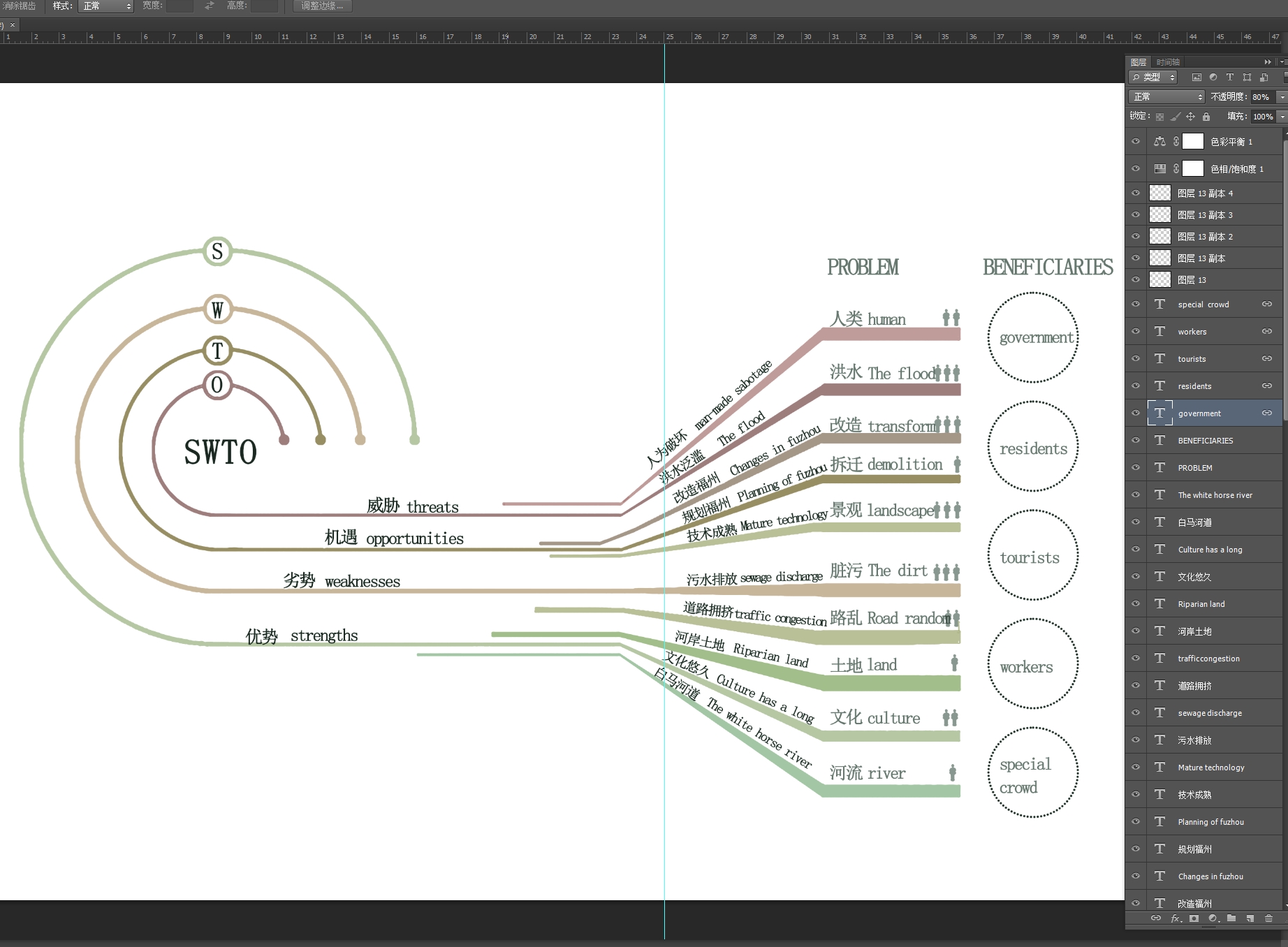This screenshot has width=1288, height=947.
Task: Hide the BENEFICIARIES text layer
Action: click(x=1136, y=440)
